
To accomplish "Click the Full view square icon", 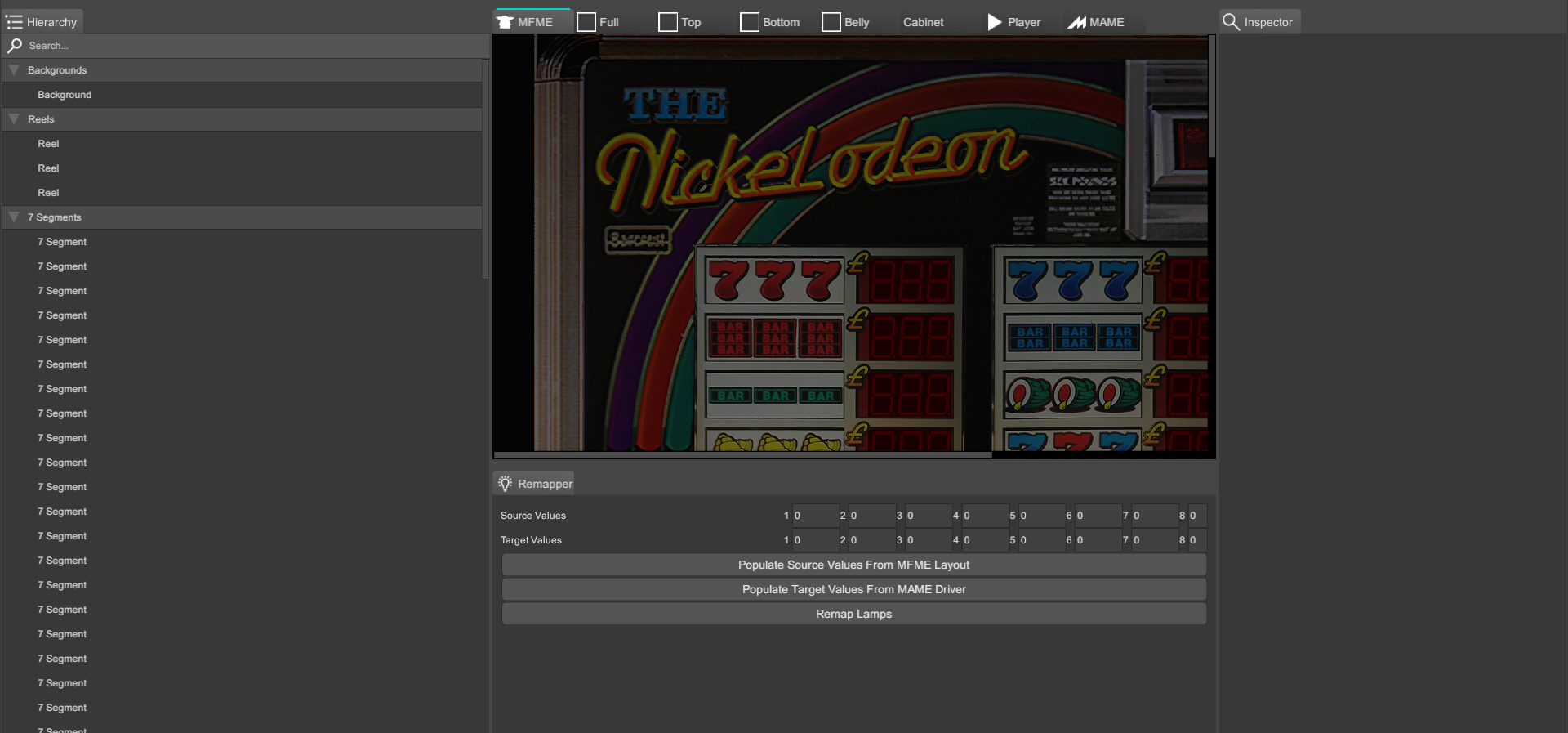I will pyautogui.click(x=586, y=22).
